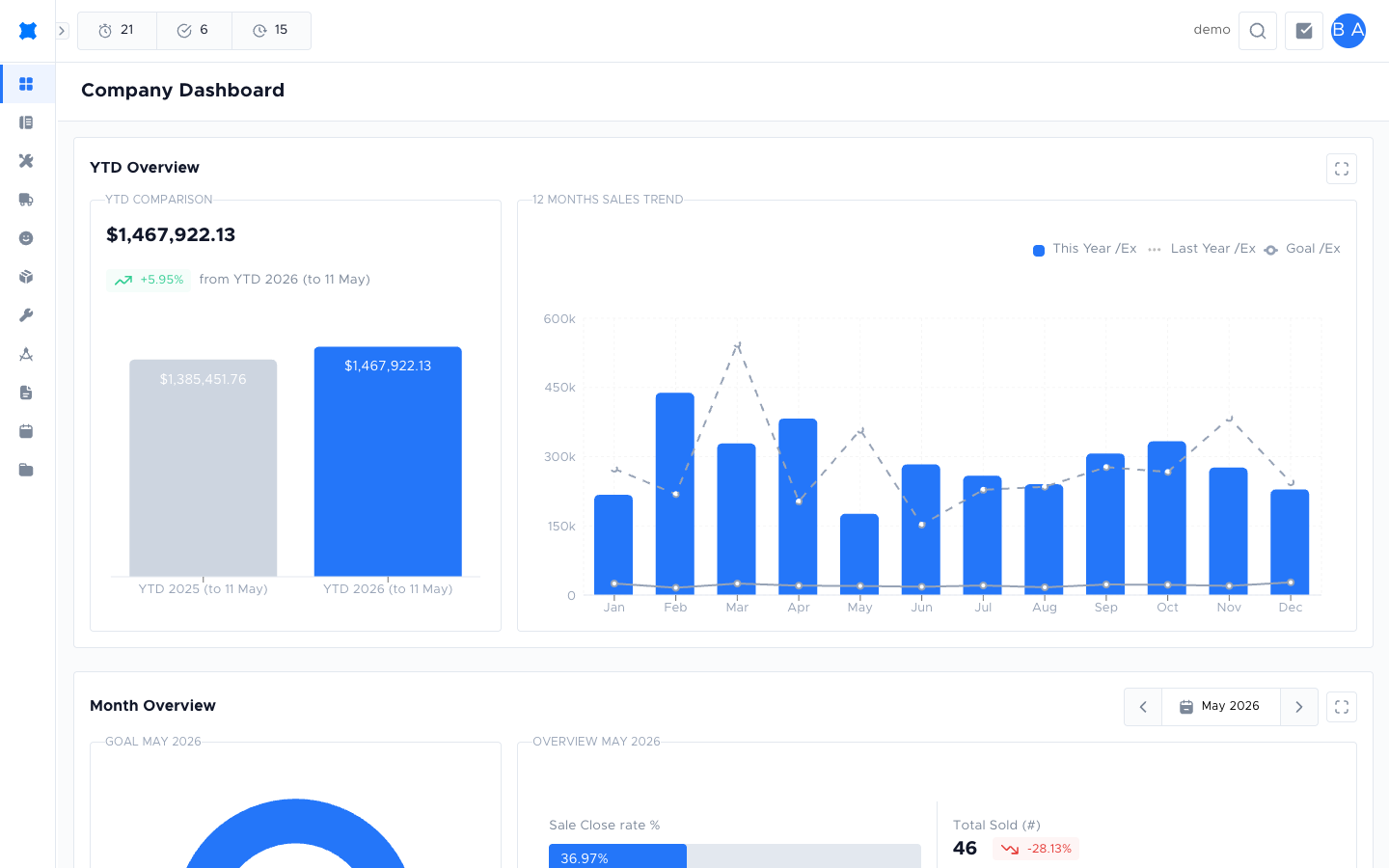Open the Dashboard grid icon in sidebar
1389x868 pixels.
point(26,84)
